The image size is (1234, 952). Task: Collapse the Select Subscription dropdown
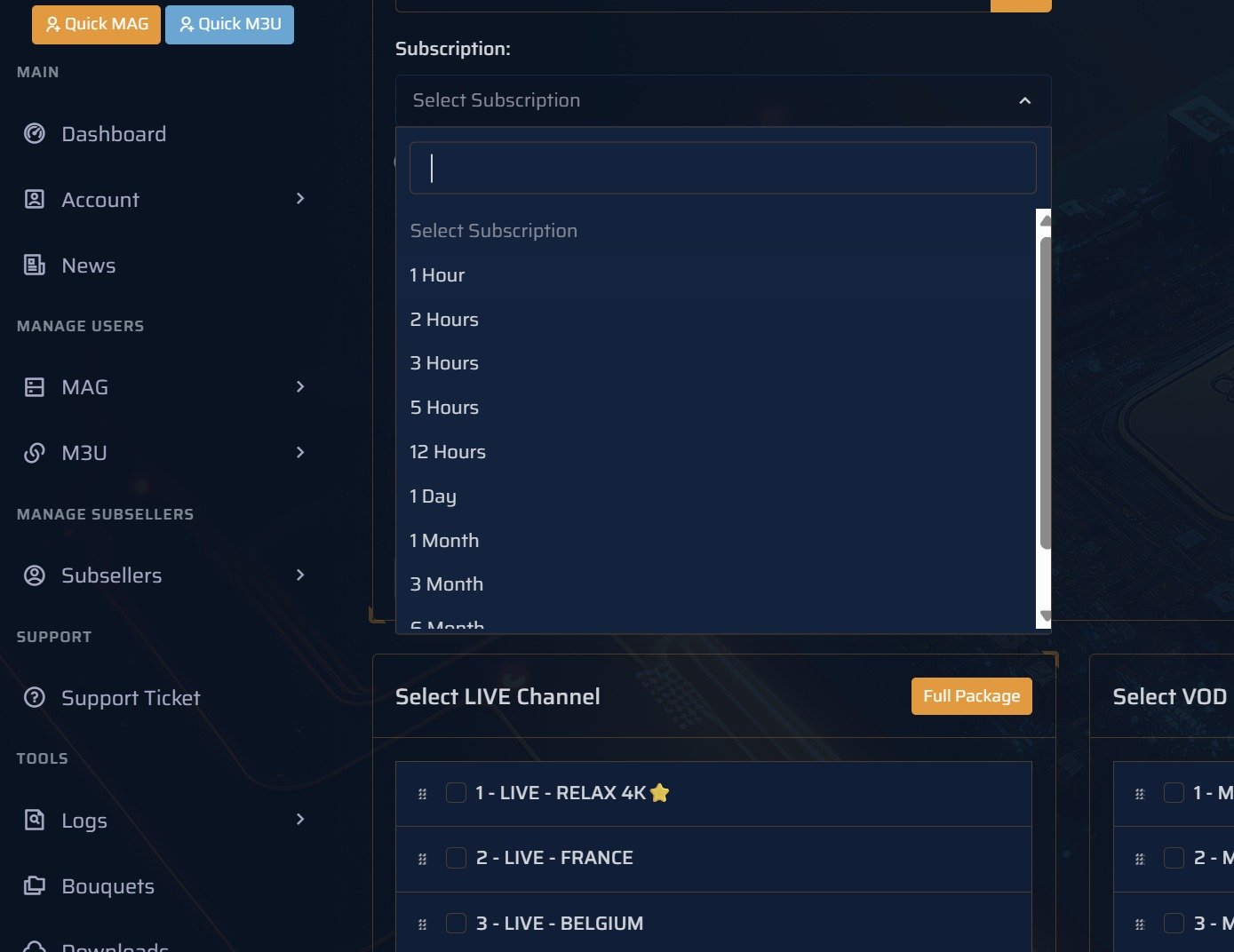[x=1024, y=101]
